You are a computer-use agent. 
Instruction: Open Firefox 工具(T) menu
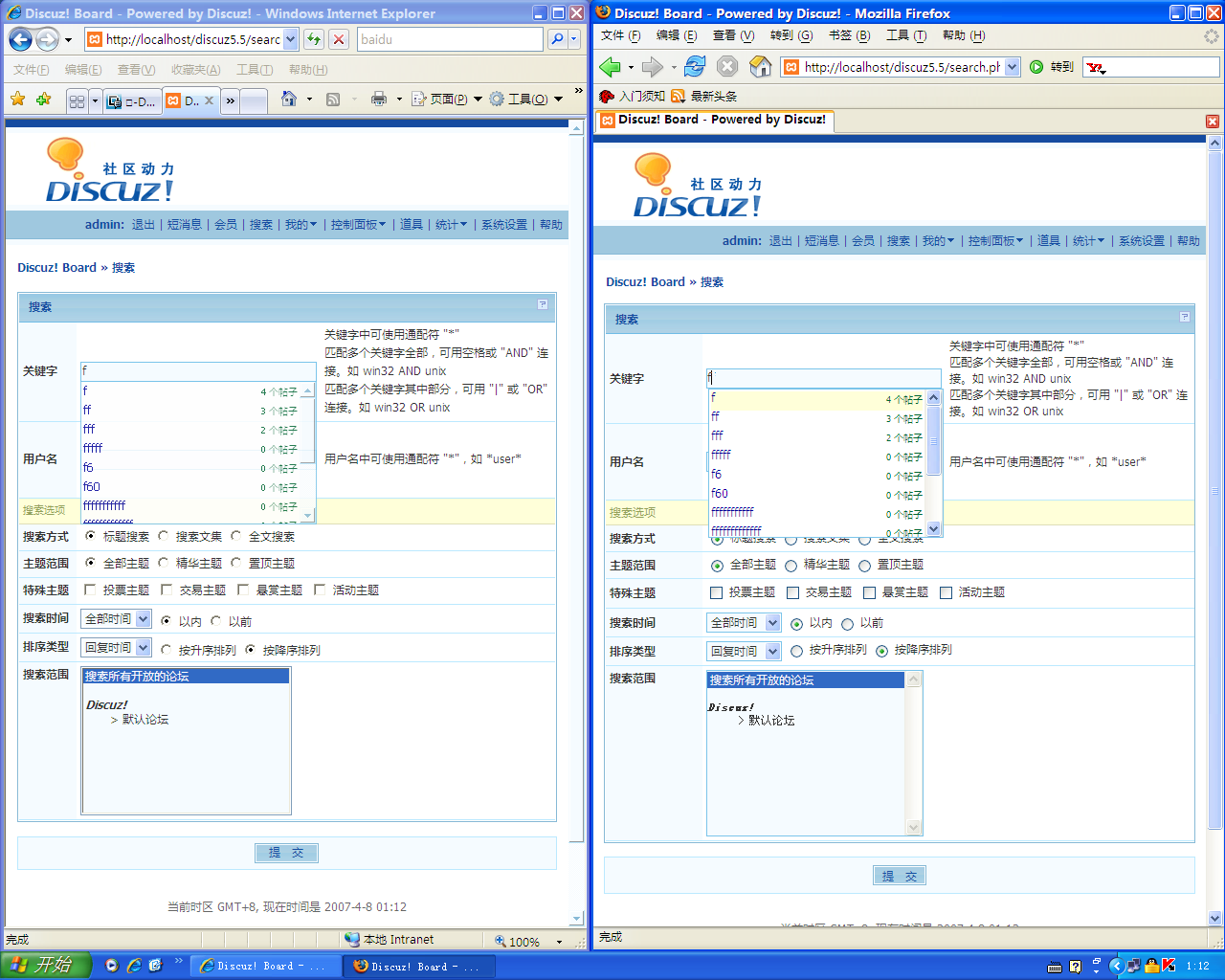coord(906,35)
